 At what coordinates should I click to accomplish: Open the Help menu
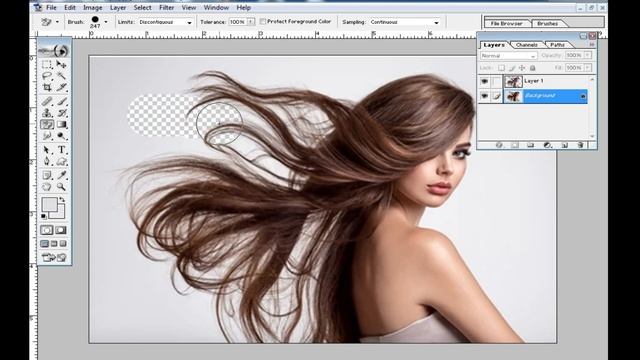click(244, 7)
